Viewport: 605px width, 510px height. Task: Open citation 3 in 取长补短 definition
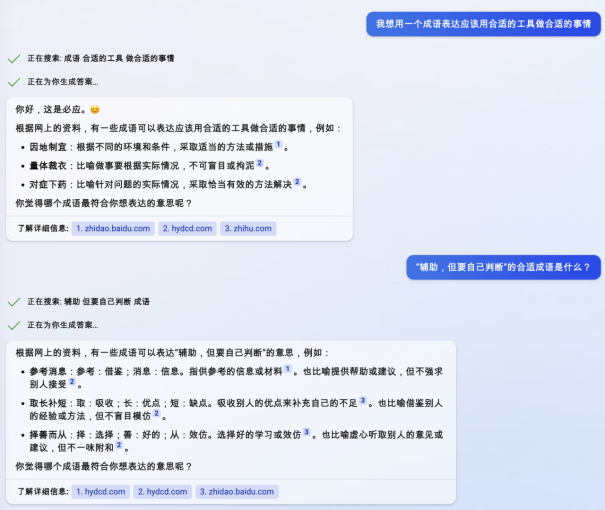pos(363,401)
